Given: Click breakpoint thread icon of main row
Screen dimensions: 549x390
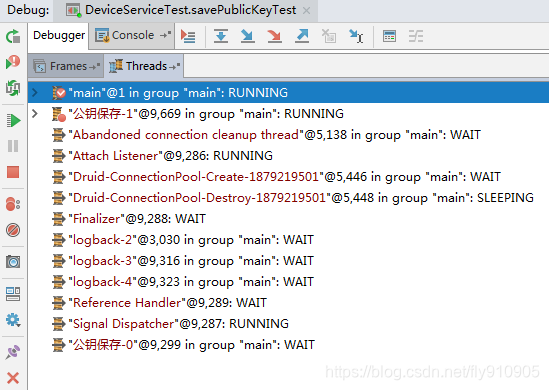Looking at the screenshot, I should [59, 93].
